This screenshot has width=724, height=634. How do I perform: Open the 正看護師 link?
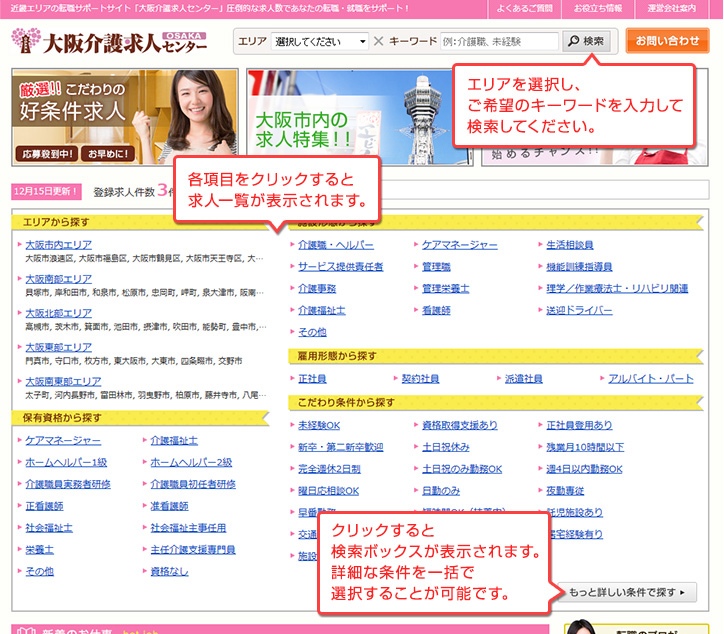(44, 506)
